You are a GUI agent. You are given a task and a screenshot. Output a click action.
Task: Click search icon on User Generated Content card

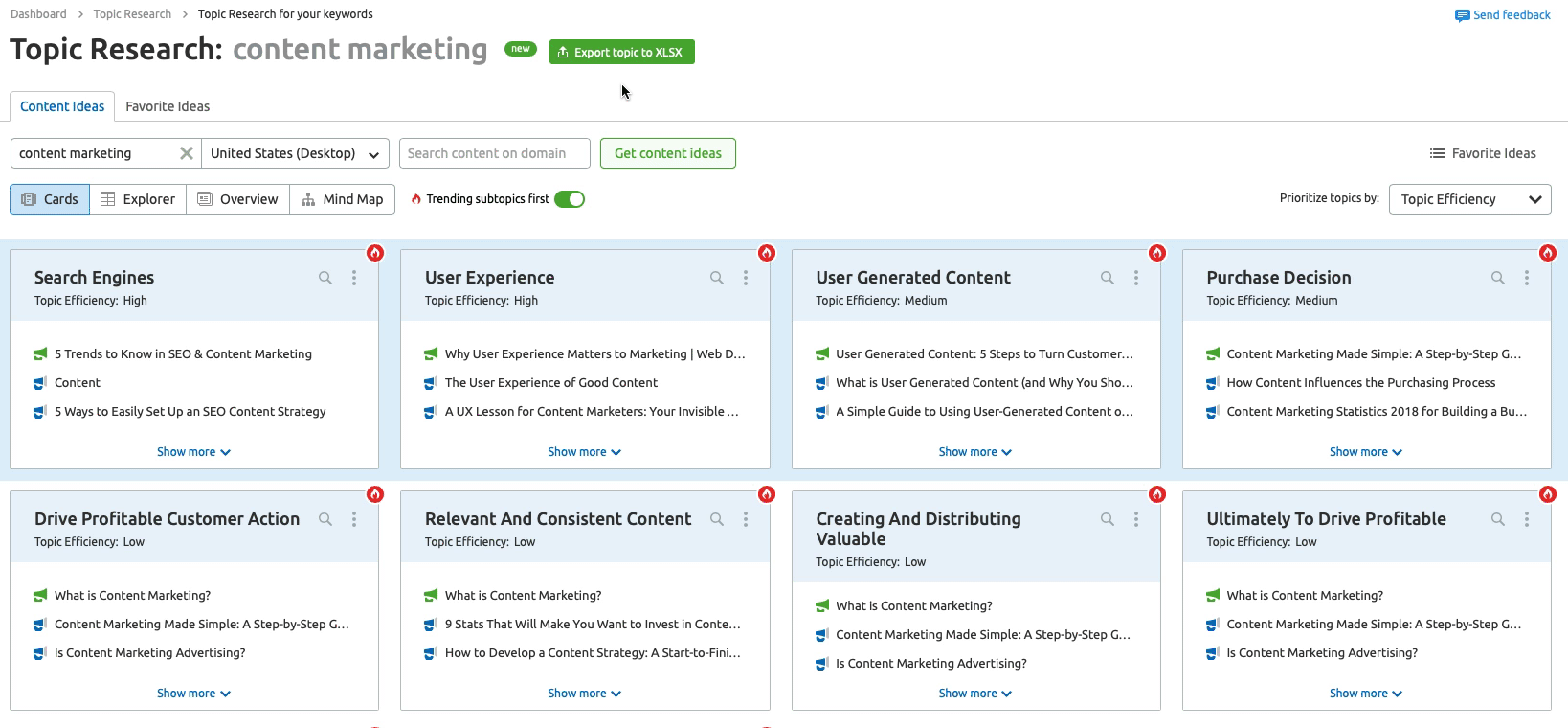tap(1108, 278)
